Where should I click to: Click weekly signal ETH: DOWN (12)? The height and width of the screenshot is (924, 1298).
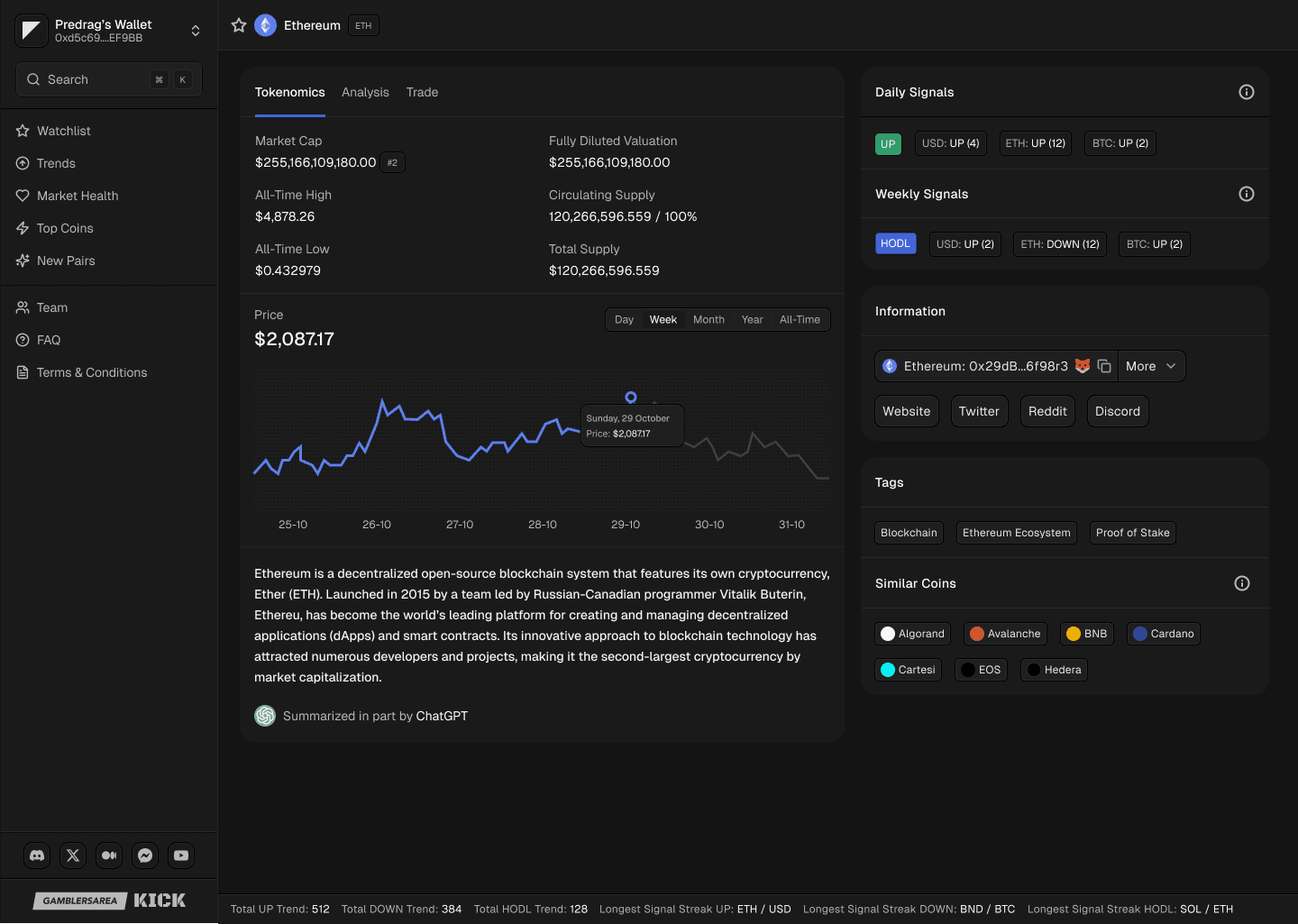pyautogui.click(x=1060, y=244)
